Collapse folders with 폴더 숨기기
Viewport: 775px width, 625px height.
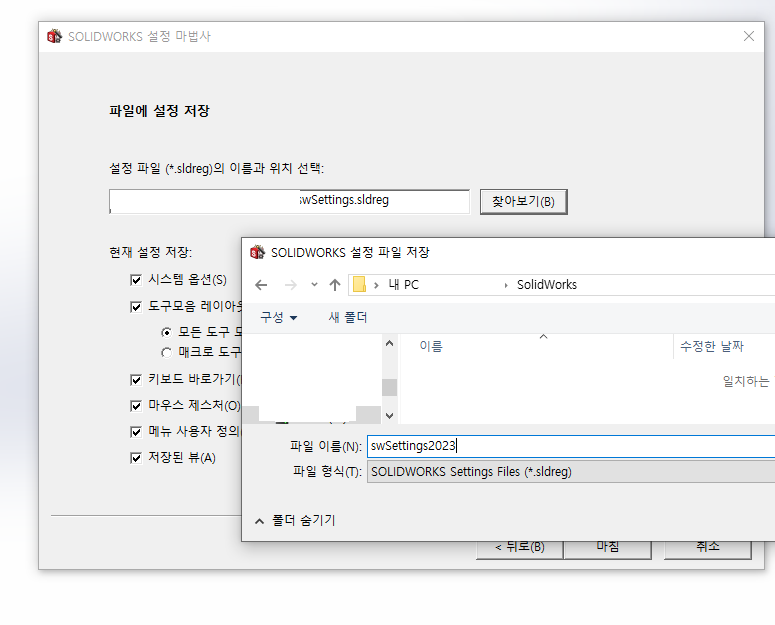[x=295, y=520]
